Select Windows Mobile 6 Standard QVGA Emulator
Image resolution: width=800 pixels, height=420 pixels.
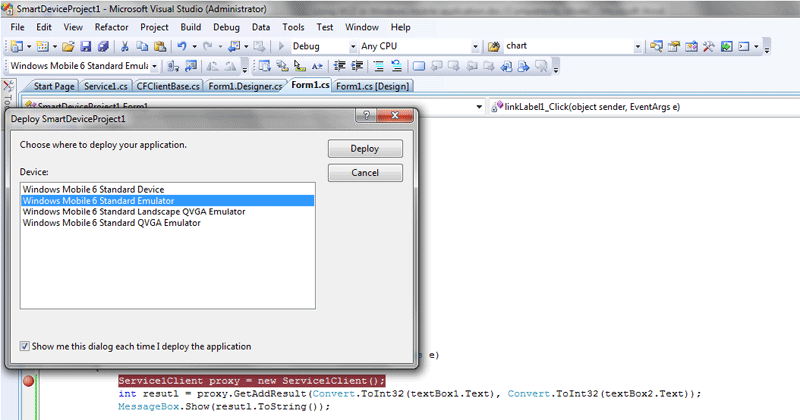[167, 223]
